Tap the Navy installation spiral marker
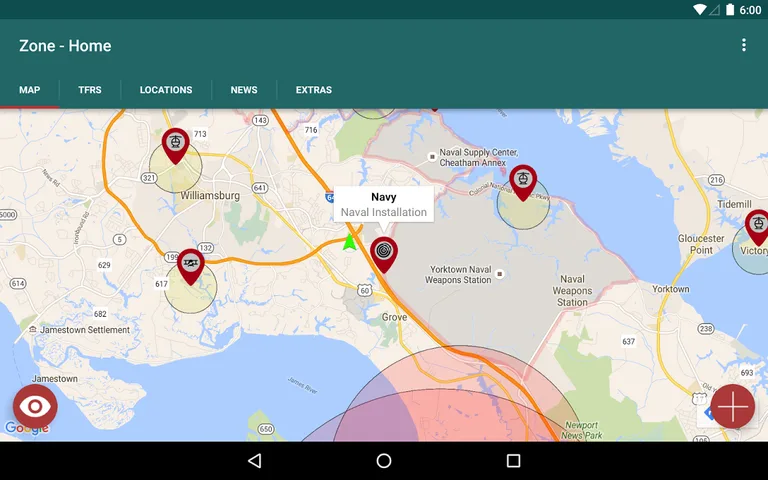768x480 pixels. 384,254
